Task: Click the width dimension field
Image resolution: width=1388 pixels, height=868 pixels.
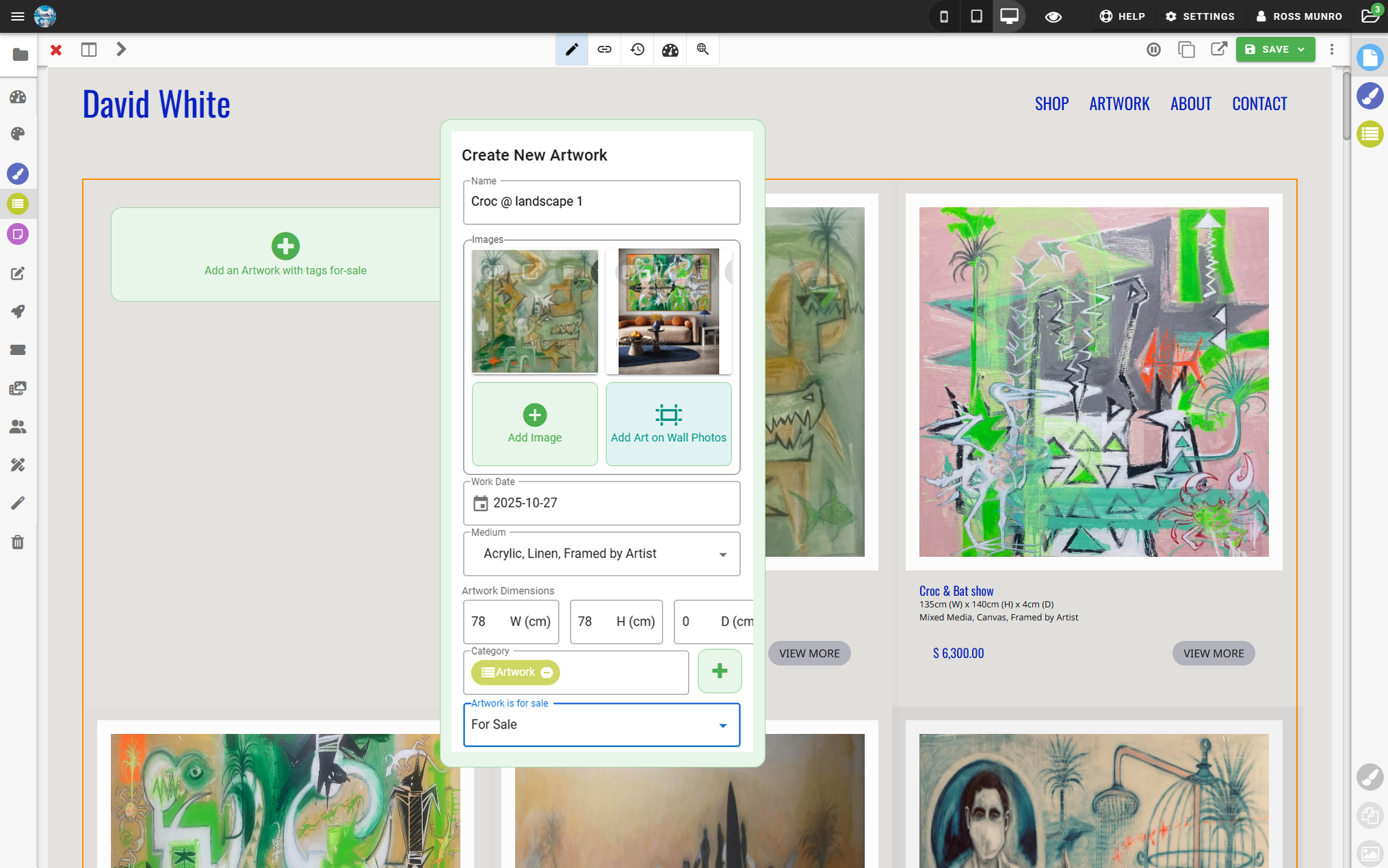Action: (511, 622)
